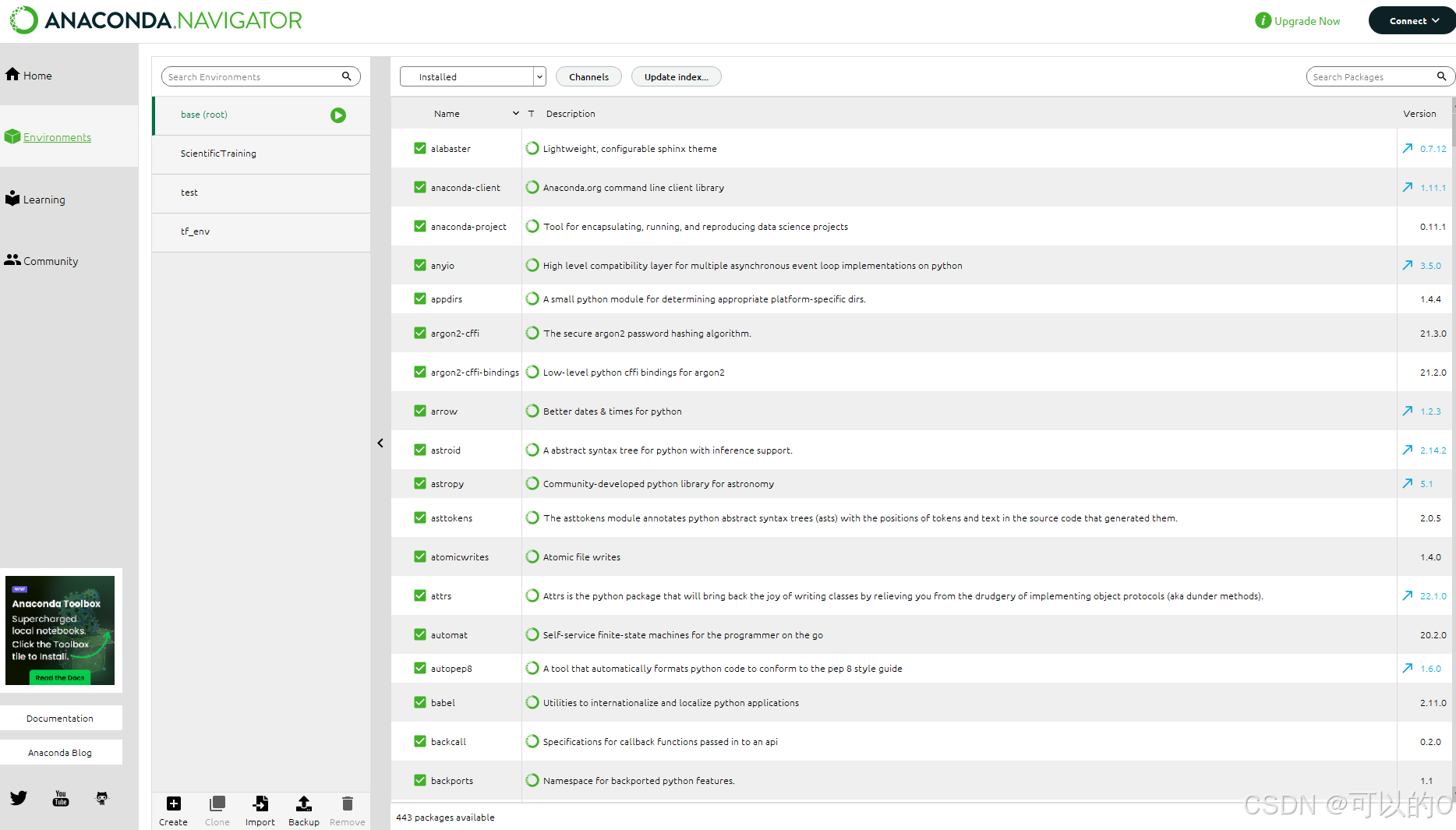Toggle the backports package checkbox
This screenshot has height=830, width=1456.
click(x=420, y=780)
